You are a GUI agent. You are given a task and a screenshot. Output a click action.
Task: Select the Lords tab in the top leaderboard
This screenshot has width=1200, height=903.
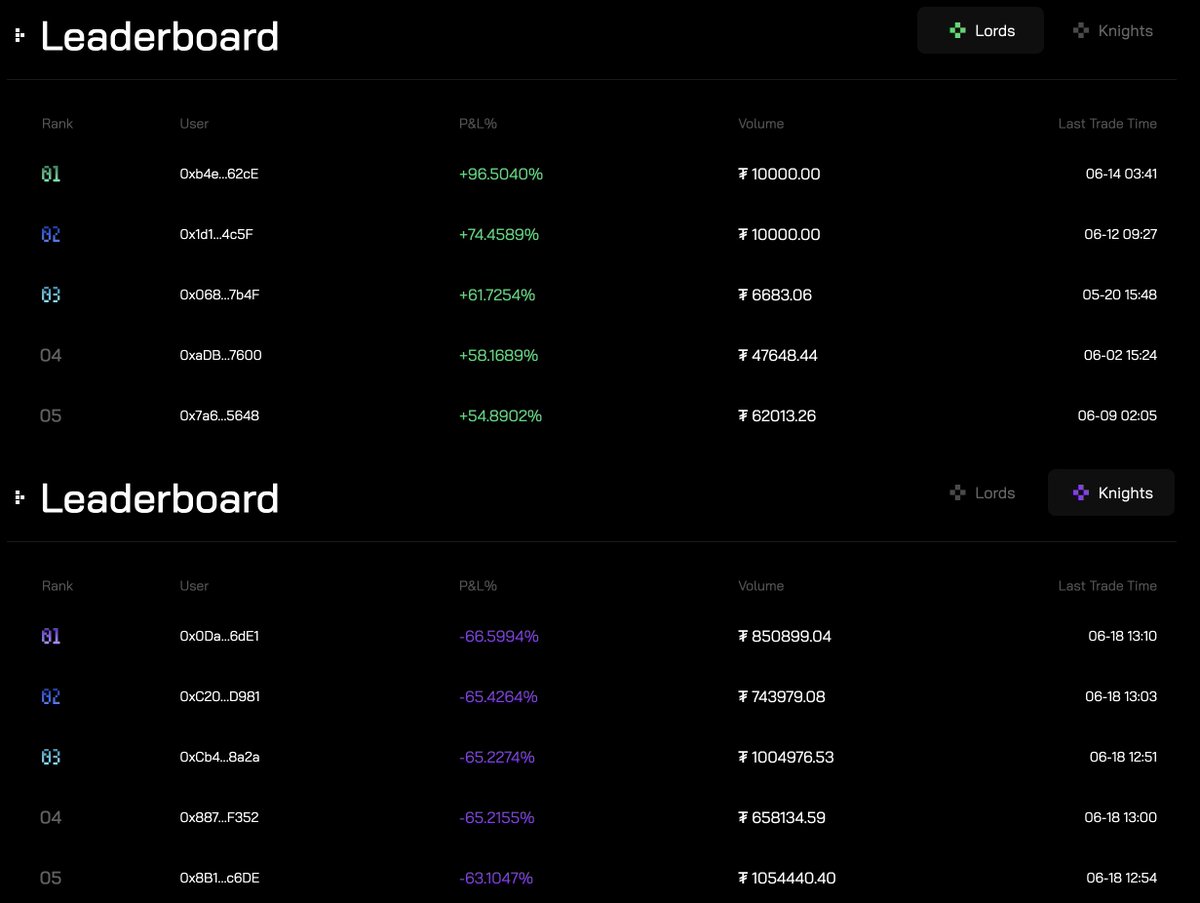point(981,31)
